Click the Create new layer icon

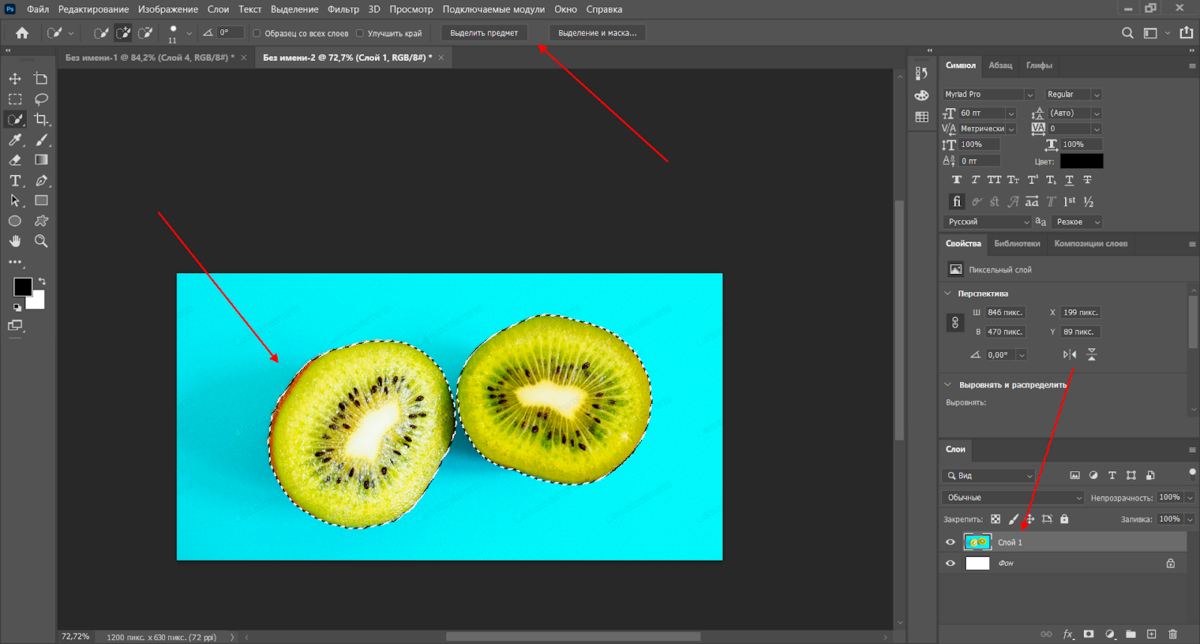click(x=1152, y=634)
